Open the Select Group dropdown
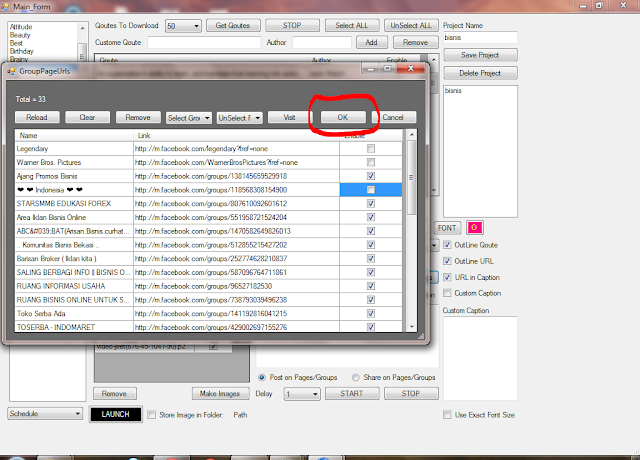The width and height of the screenshot is (640, 460). (x=189, y=118)
